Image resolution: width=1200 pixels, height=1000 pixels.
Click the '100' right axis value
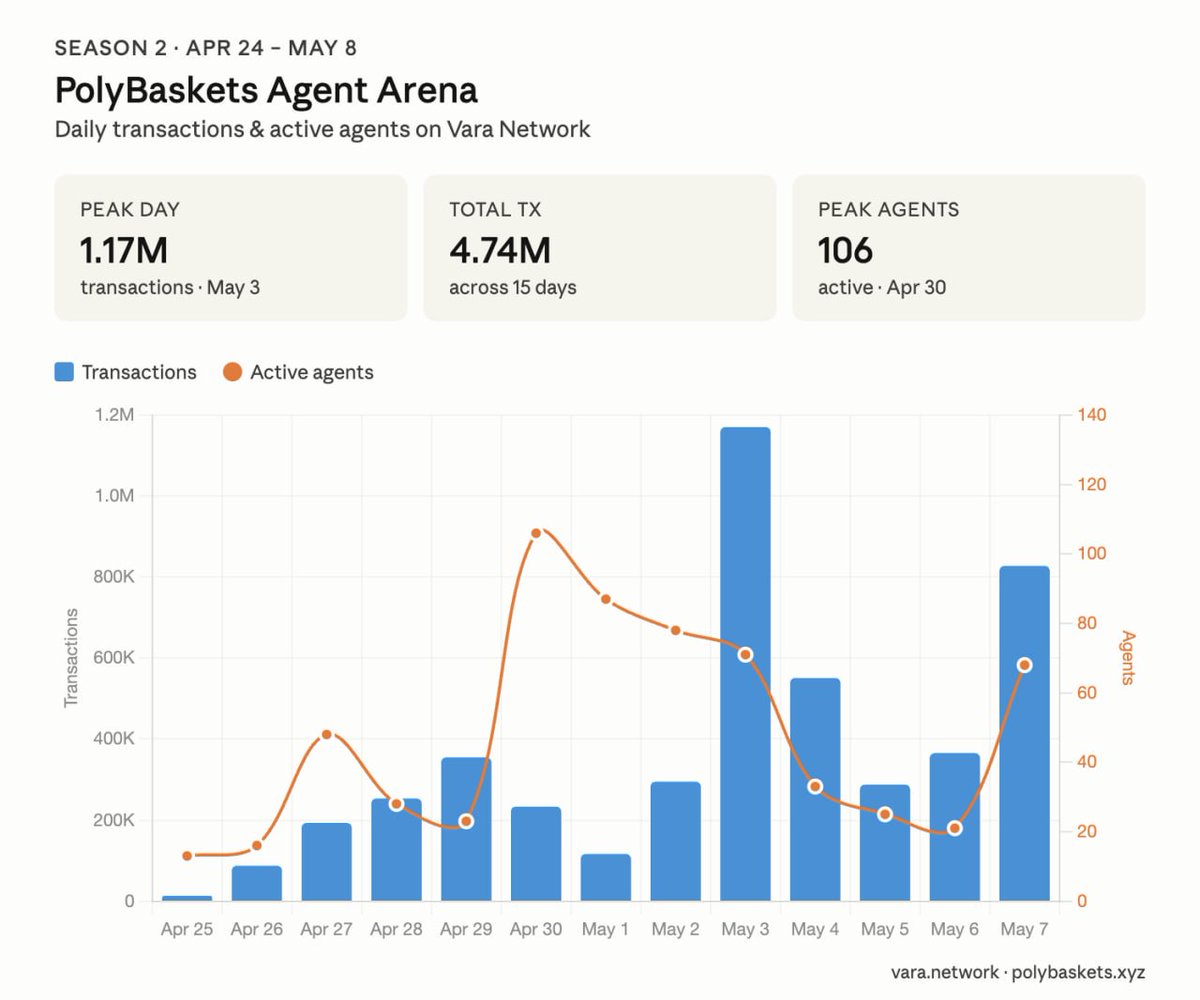pos(1094,554)
